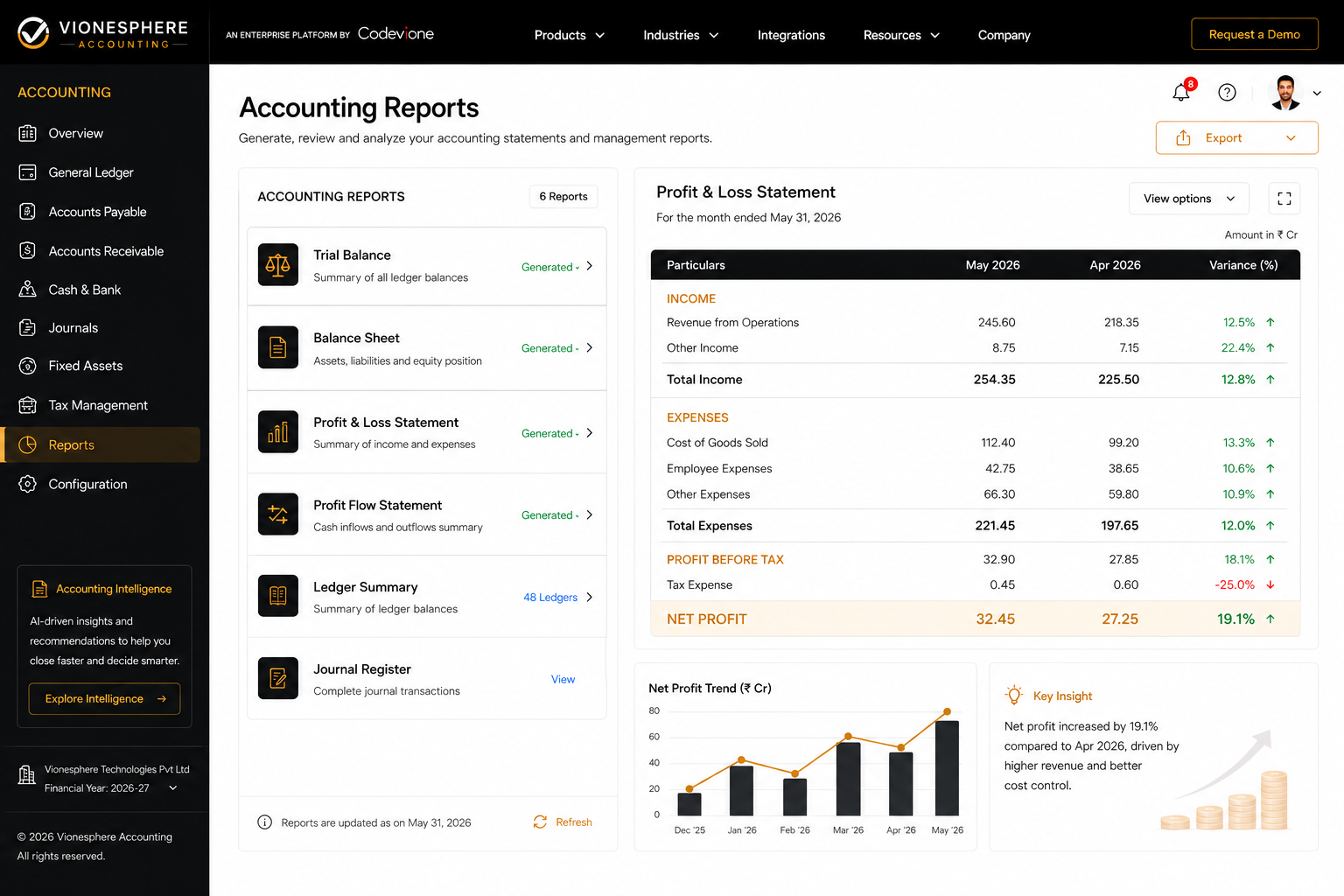The height and width of the screenshot is (896, 1344).
Task: Click the Ledger Summary book icon
Action: click(278, 596)
